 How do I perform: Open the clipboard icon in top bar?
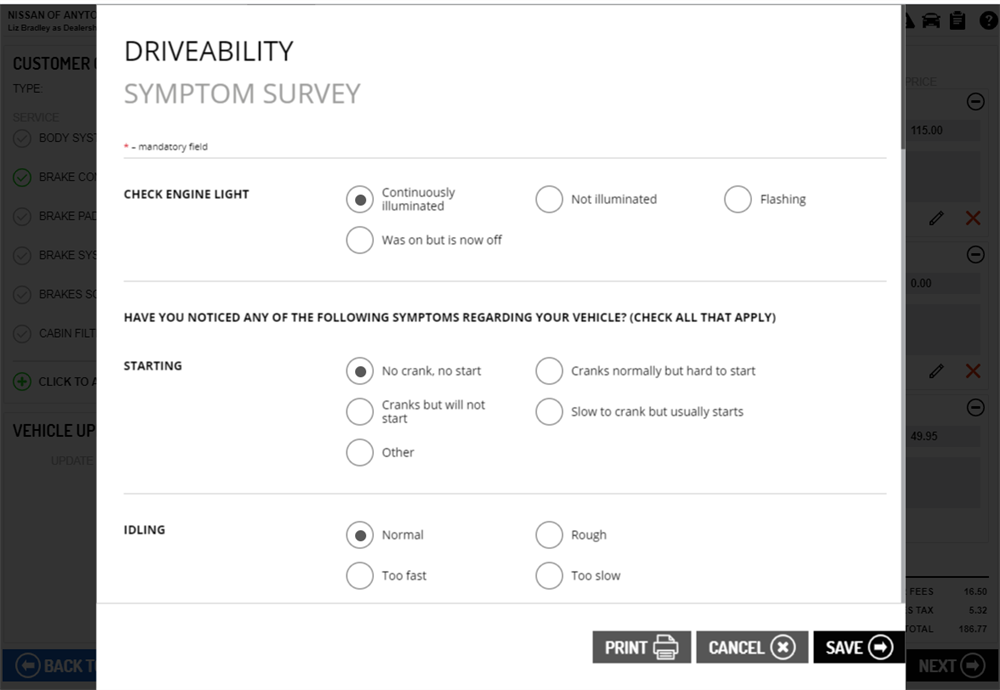pos(958,20)
